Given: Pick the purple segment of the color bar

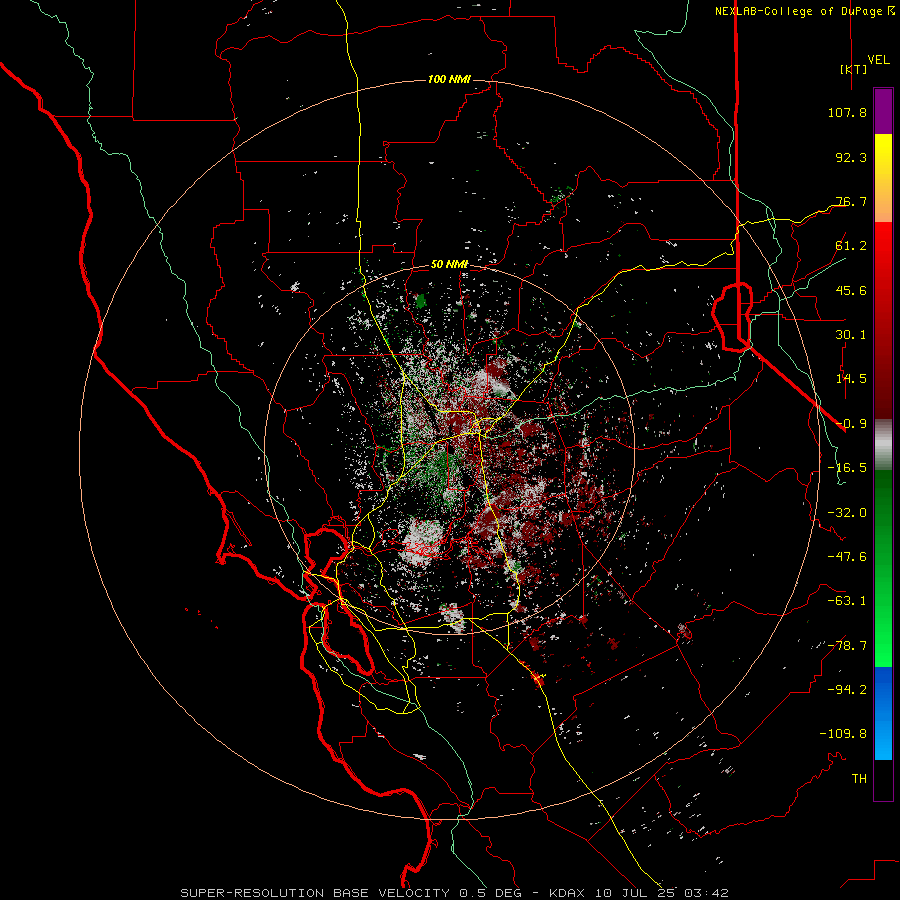Looking at the screenshot, I should point(883,111).
